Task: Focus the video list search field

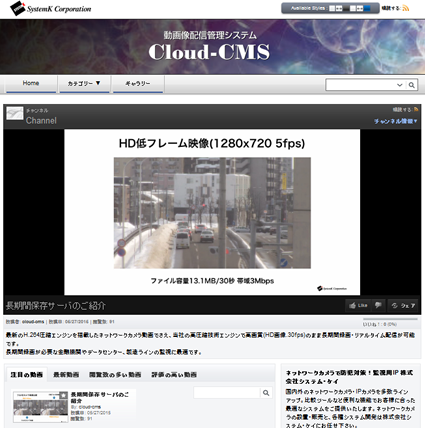Action: tap(227, 393)
